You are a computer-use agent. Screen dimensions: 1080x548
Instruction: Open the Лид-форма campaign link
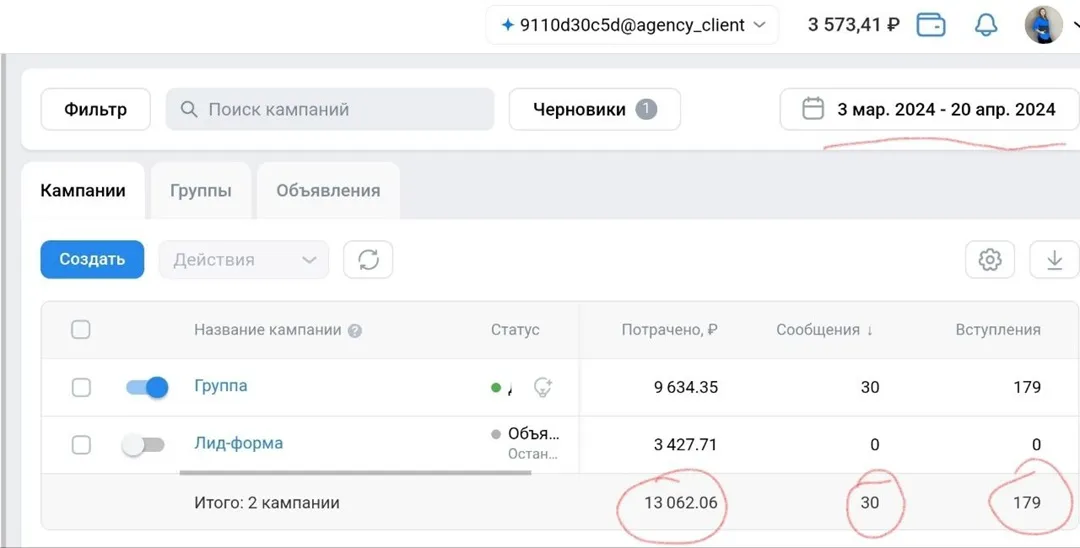(x=238, y=443)
